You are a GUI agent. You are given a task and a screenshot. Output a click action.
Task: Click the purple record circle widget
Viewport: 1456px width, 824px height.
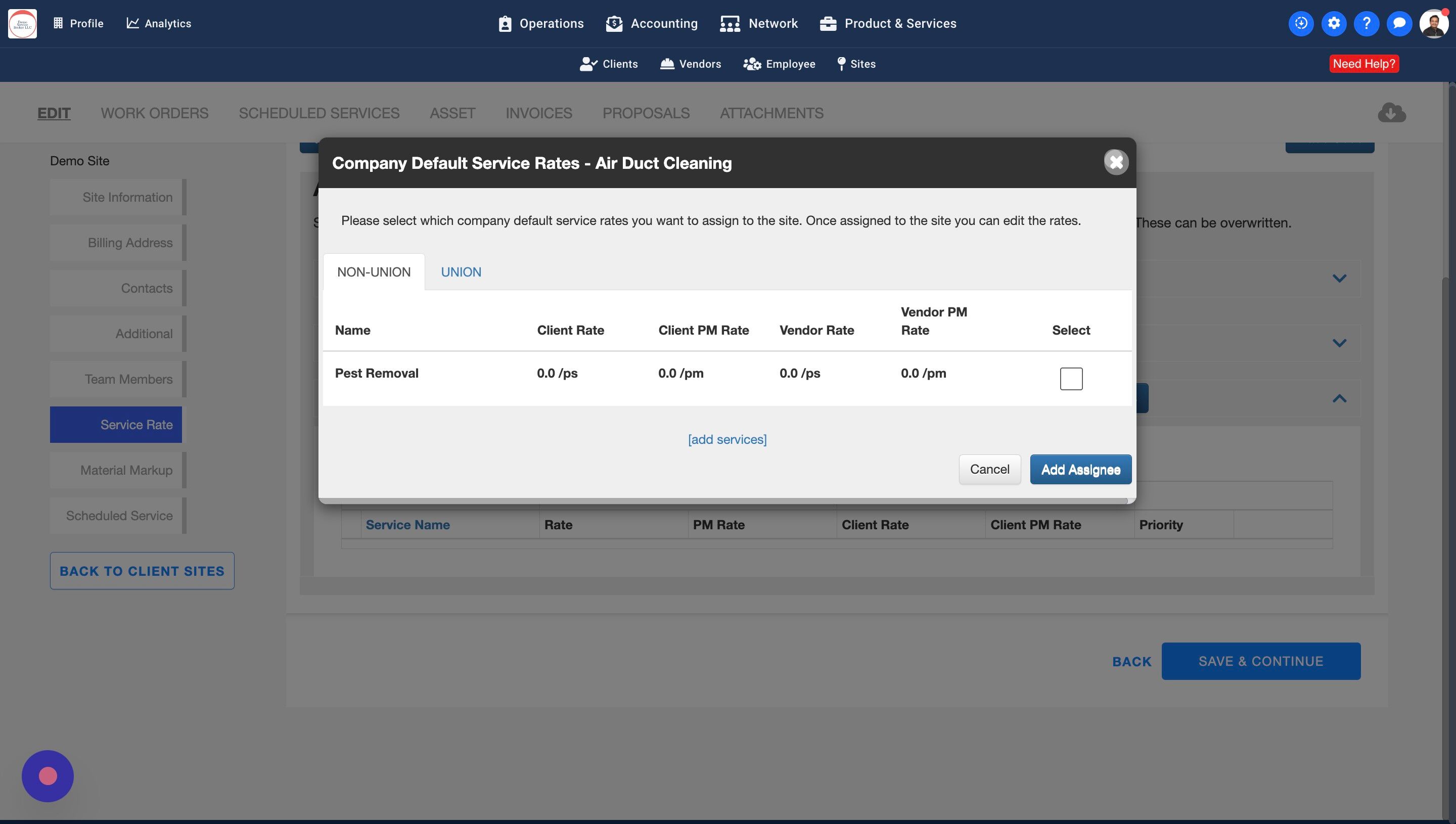[48, 776]
